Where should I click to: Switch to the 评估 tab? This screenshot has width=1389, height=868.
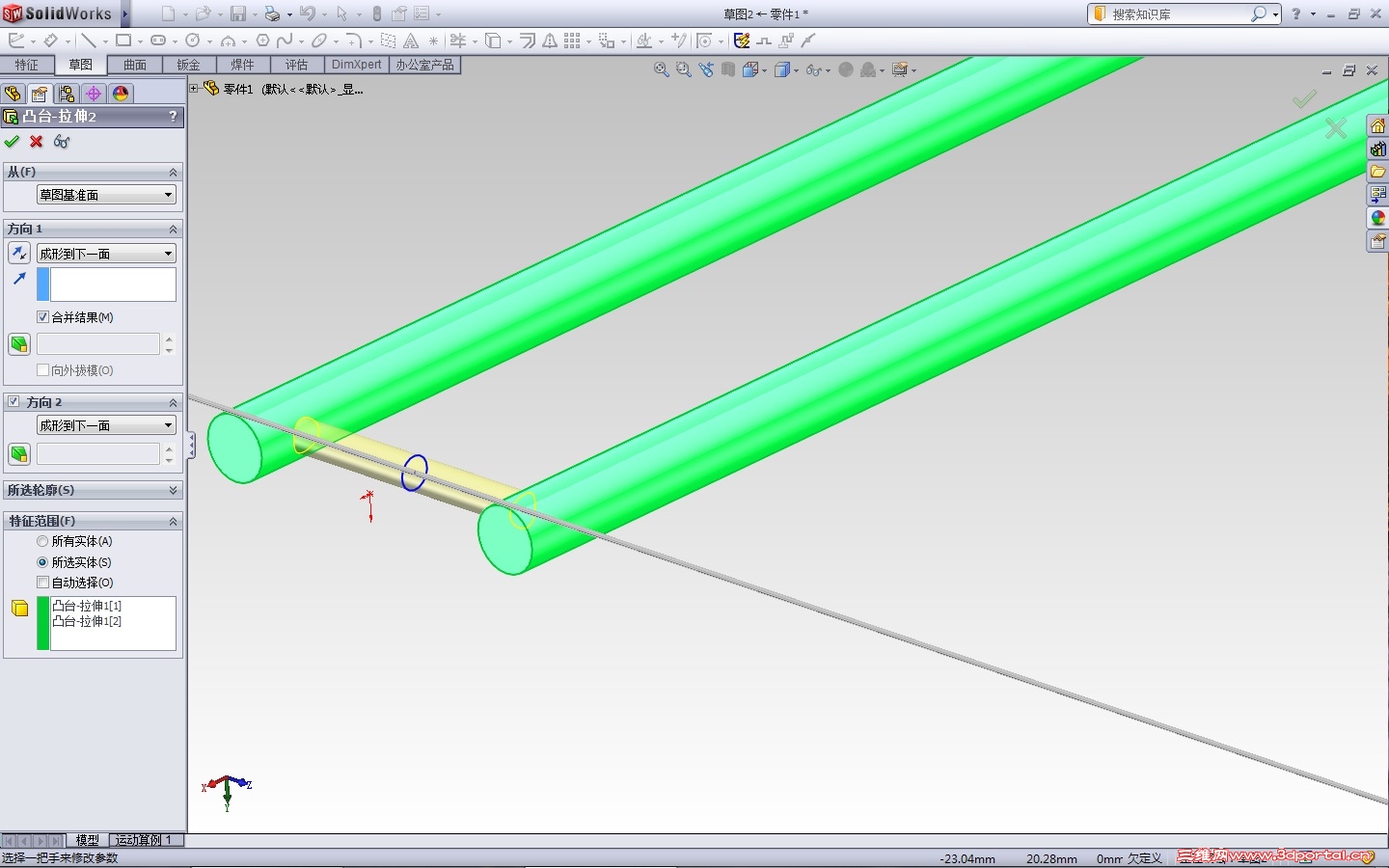(x=297, y=65)
